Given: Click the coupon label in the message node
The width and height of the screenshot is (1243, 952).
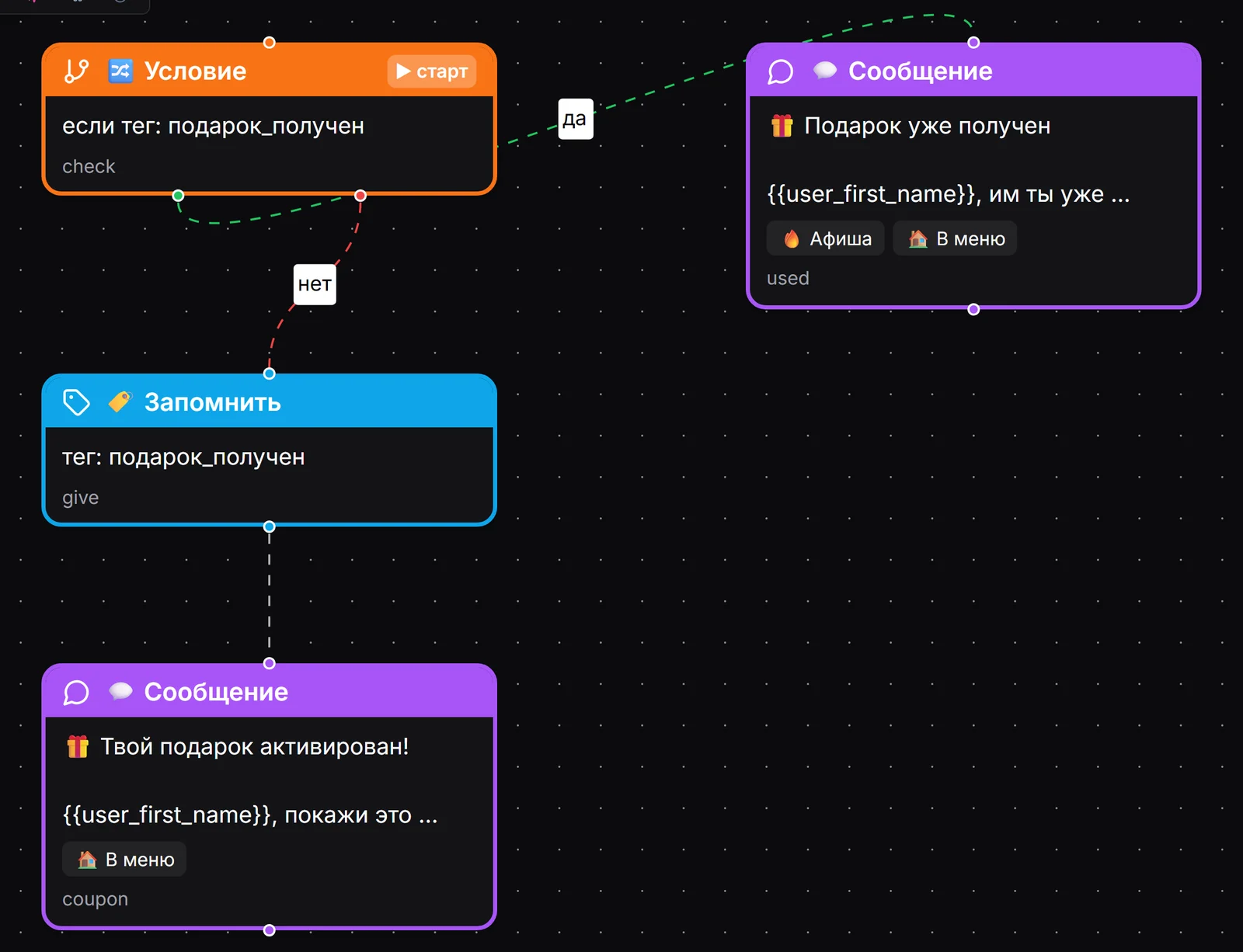Looking at the screenshot, I should pos(96,899).
